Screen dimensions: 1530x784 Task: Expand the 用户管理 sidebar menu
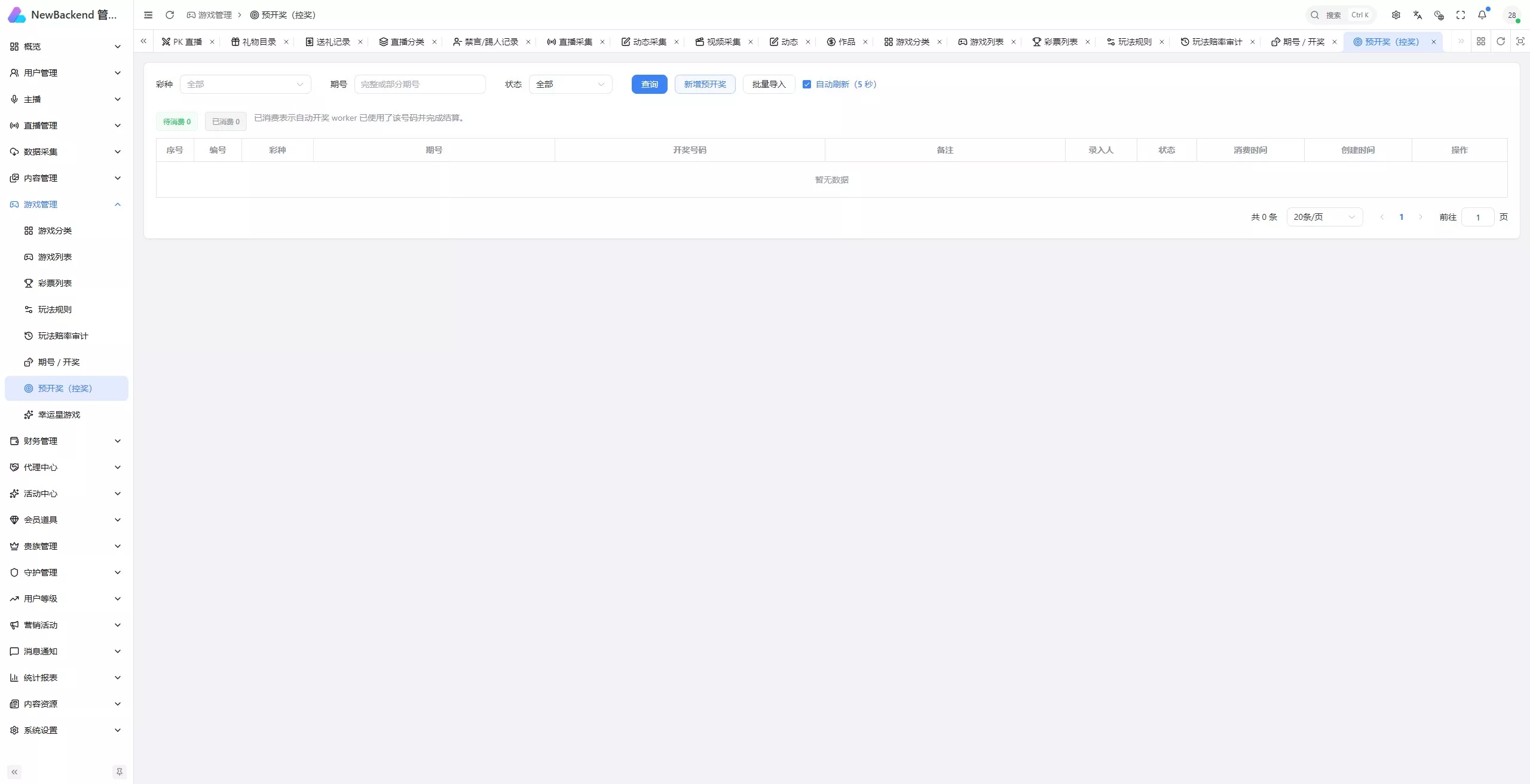[x=66, y=73]
